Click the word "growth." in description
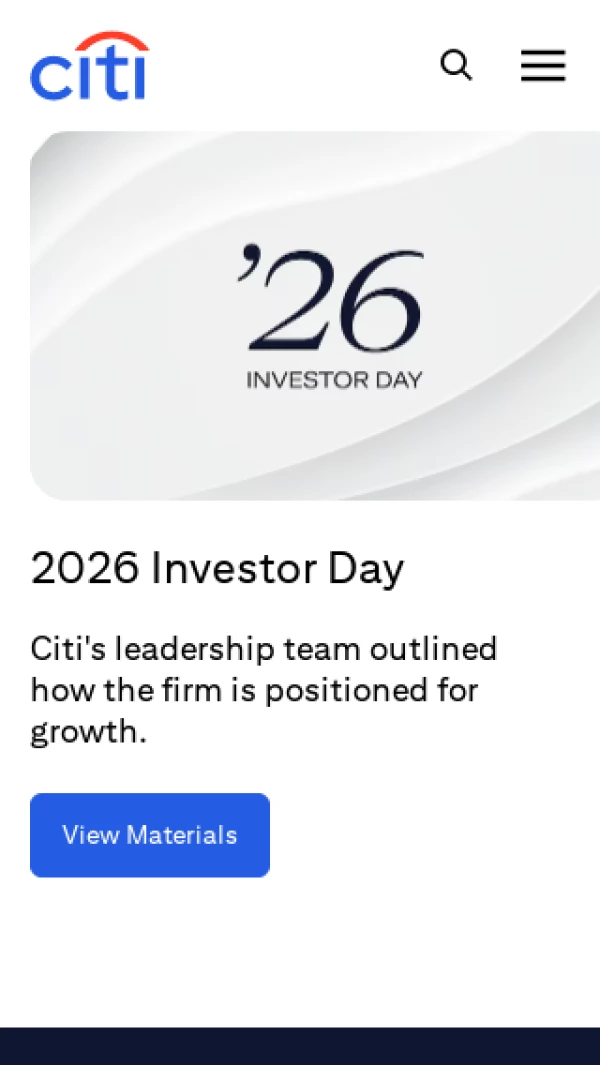Screen dimensions: 600x1065 coord(88,733)
